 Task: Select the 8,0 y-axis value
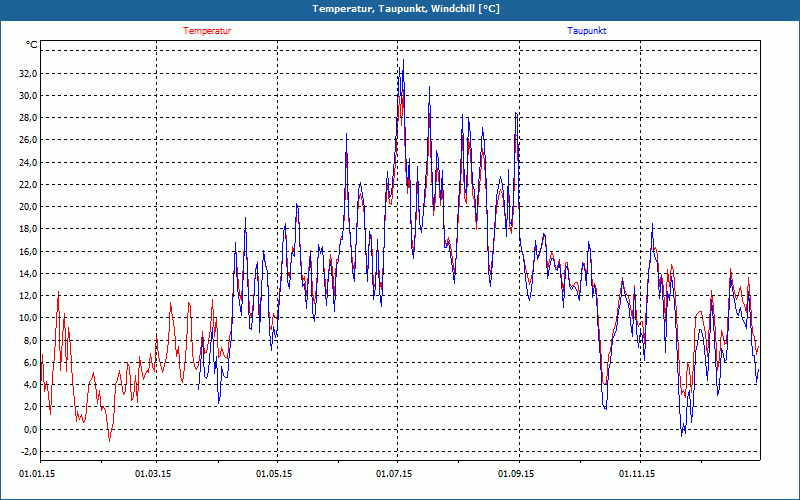[x=30, y=340]
